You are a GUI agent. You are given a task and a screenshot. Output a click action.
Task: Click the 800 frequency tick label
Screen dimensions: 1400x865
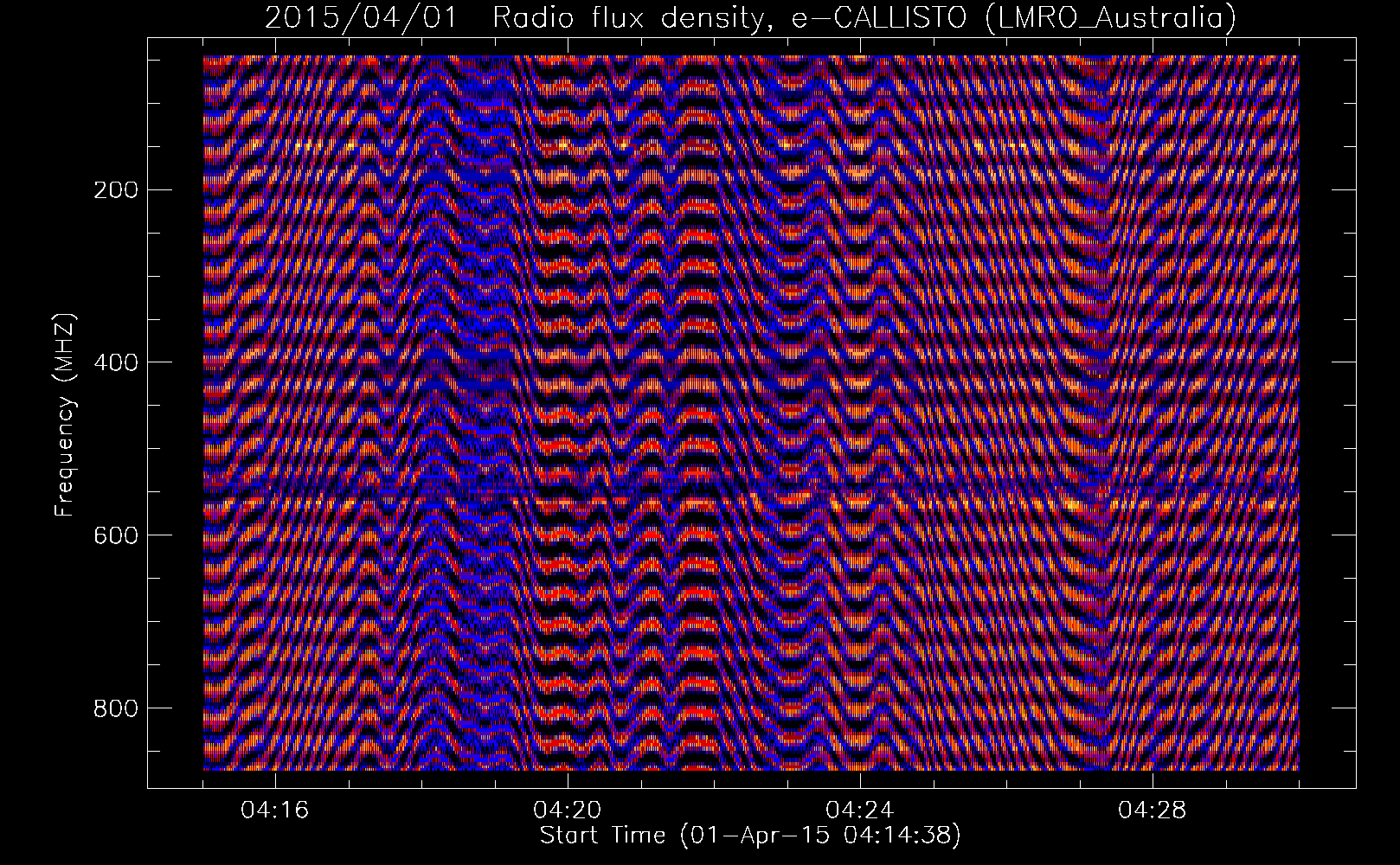tap(115, 708)
